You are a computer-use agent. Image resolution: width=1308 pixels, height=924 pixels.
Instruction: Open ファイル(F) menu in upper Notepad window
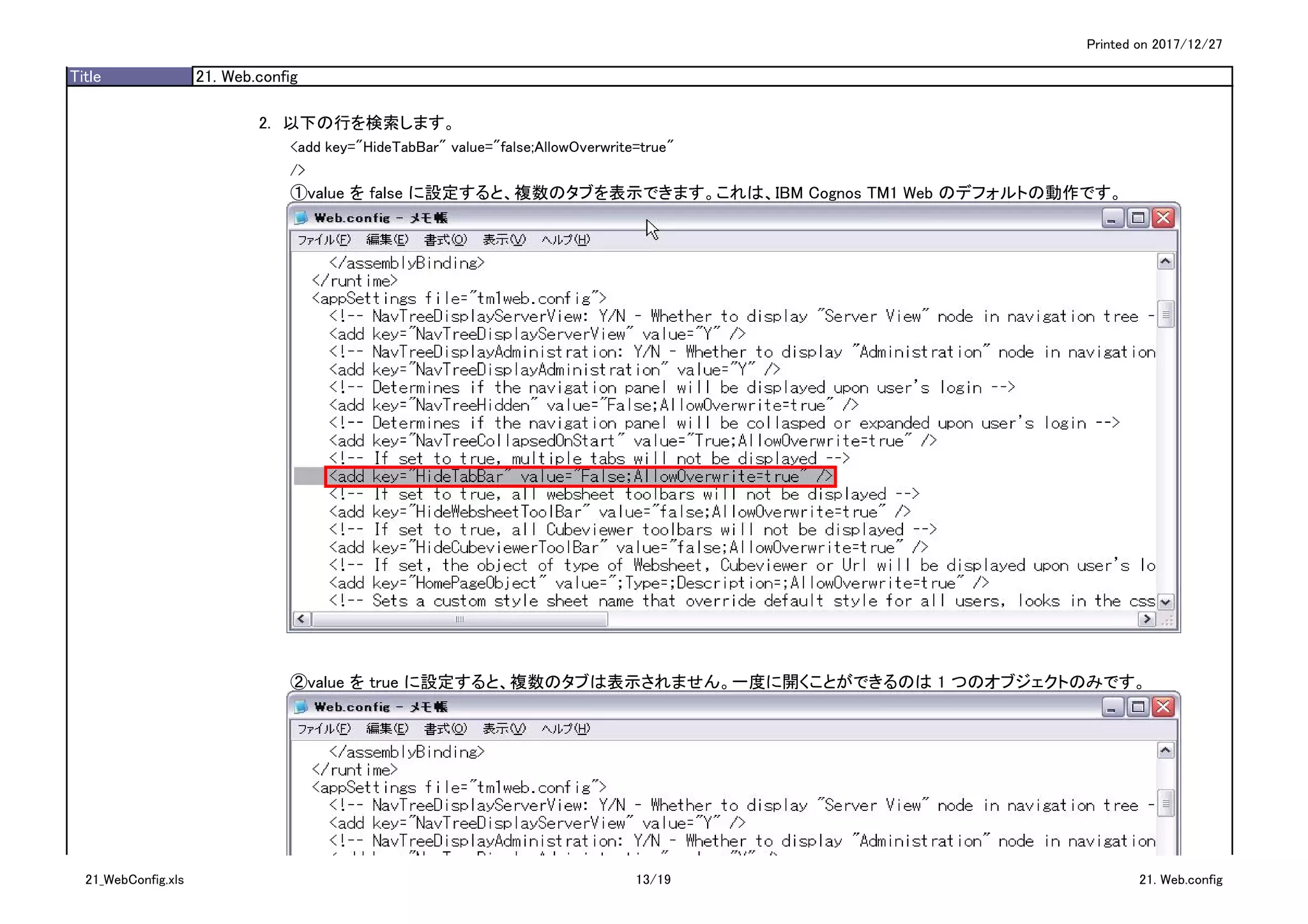tap(324, 240)
